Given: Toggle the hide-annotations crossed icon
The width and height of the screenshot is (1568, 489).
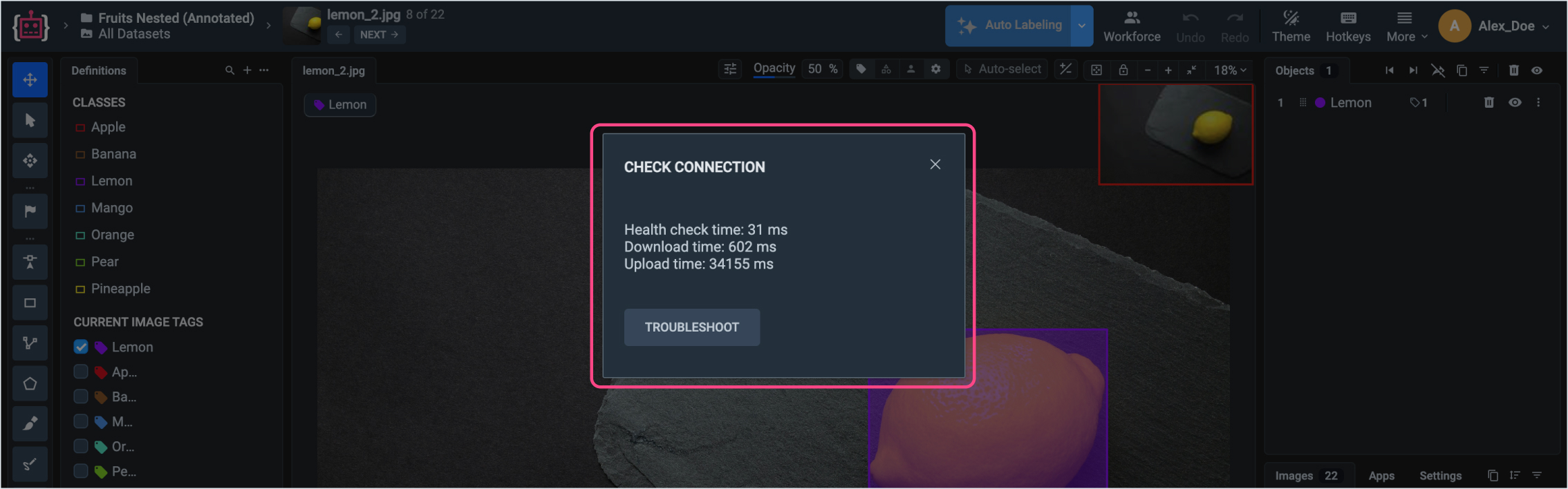Looking at the screenshot, I should coord(1438,70).
